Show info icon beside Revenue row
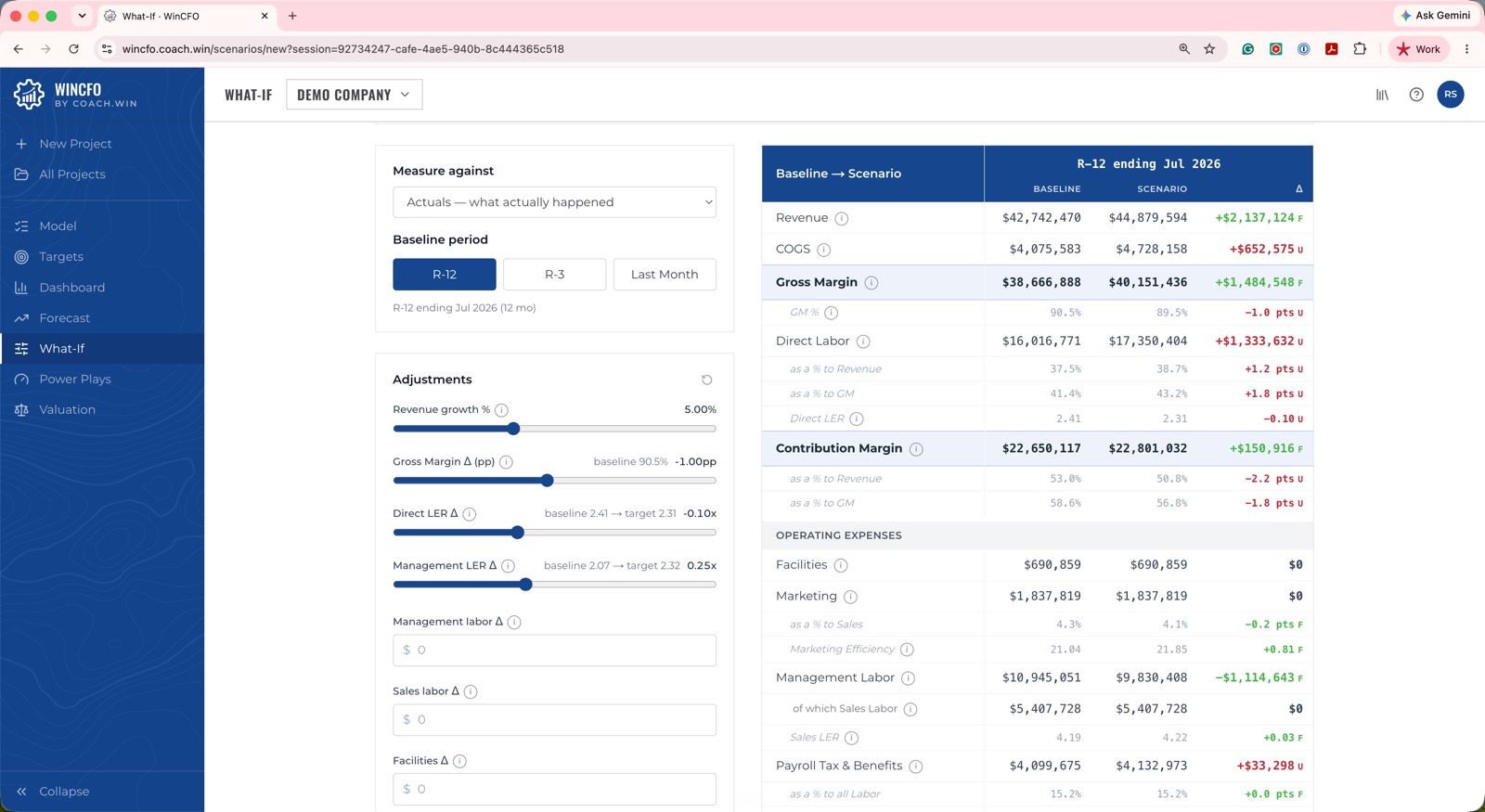Screen dimensions: 1485x812 (x=841, y=219)
